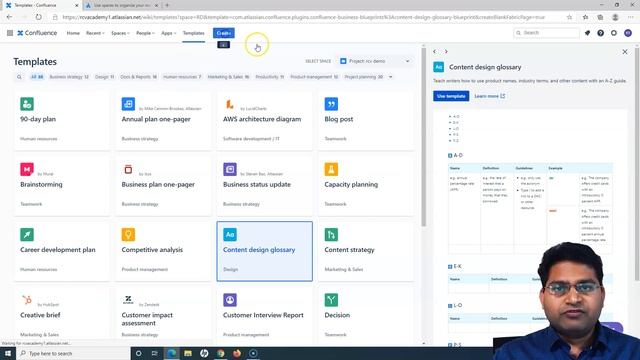Select the Decision template icon
Image resolution: width=640 pixels, height=360 pixels.
(331, 300)
